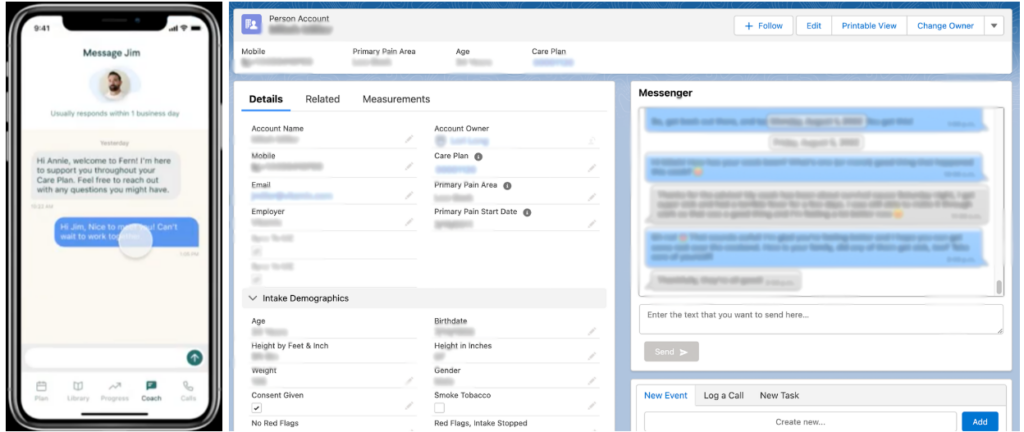Viewport: 1024px width, 432px height.
Task: Open the phone app's Calls tab
Action: pyautogui.click(x=188, y=390)
